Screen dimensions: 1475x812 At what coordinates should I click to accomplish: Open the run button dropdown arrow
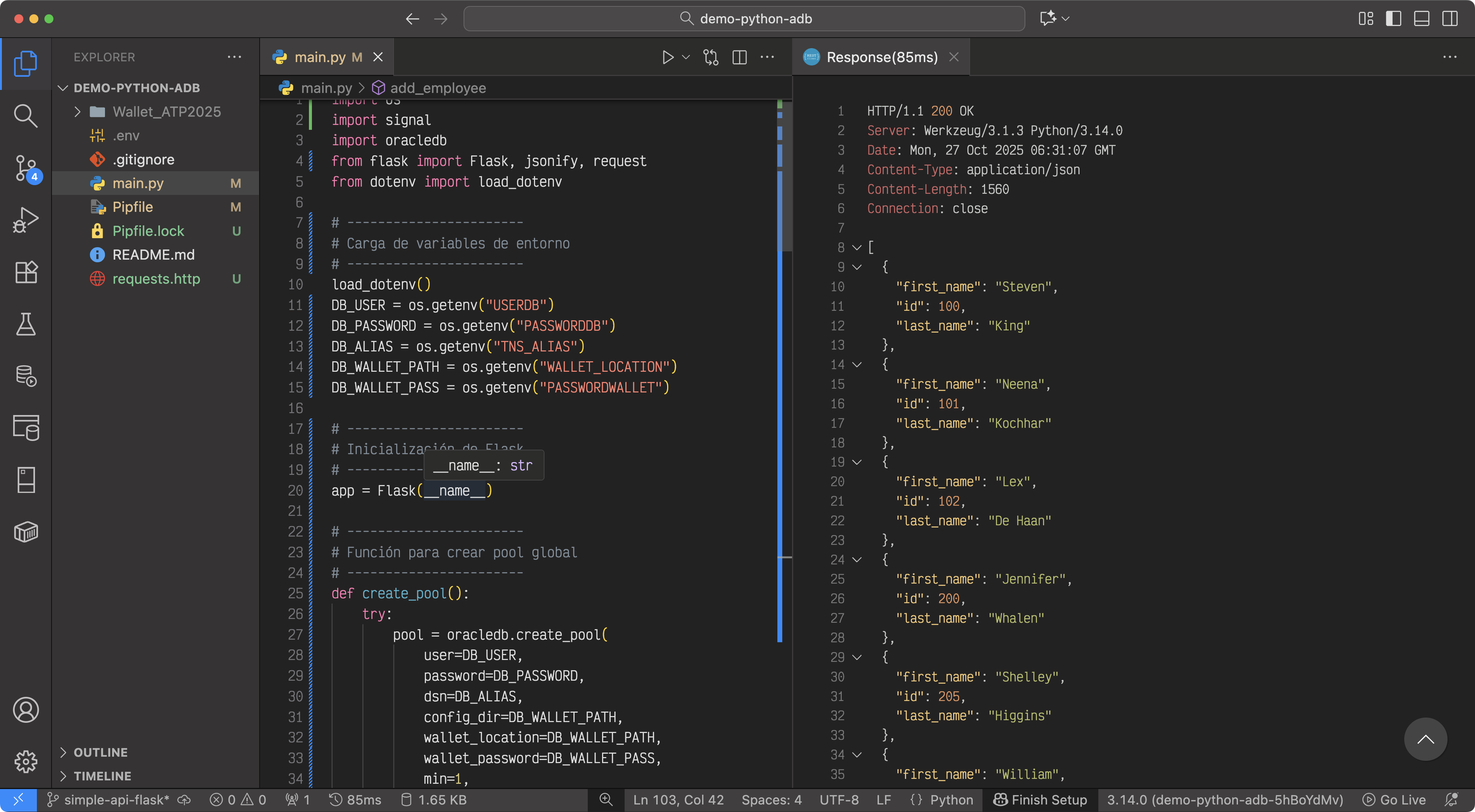coord(686,57)
